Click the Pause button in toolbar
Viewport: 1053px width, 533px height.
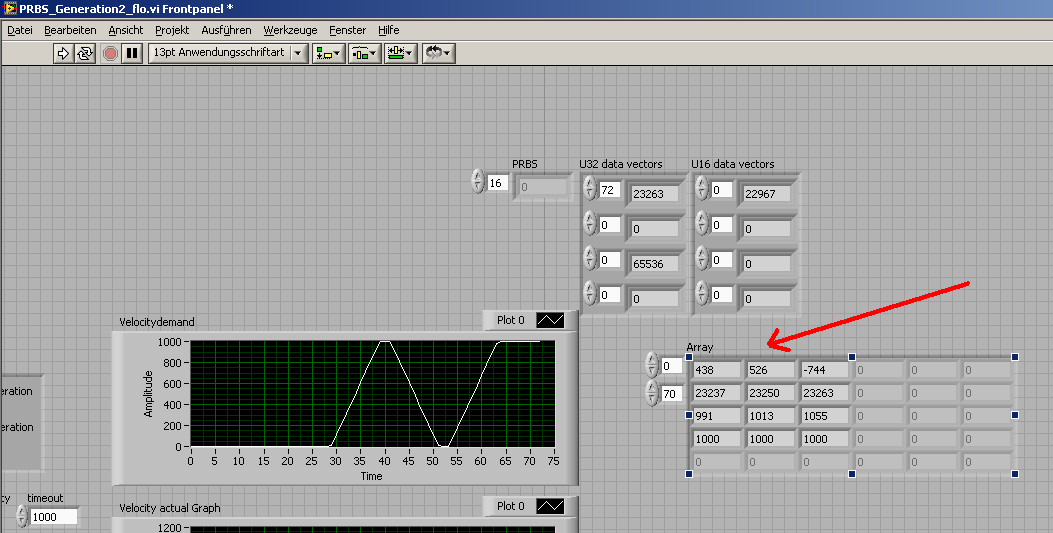point(132,53)
